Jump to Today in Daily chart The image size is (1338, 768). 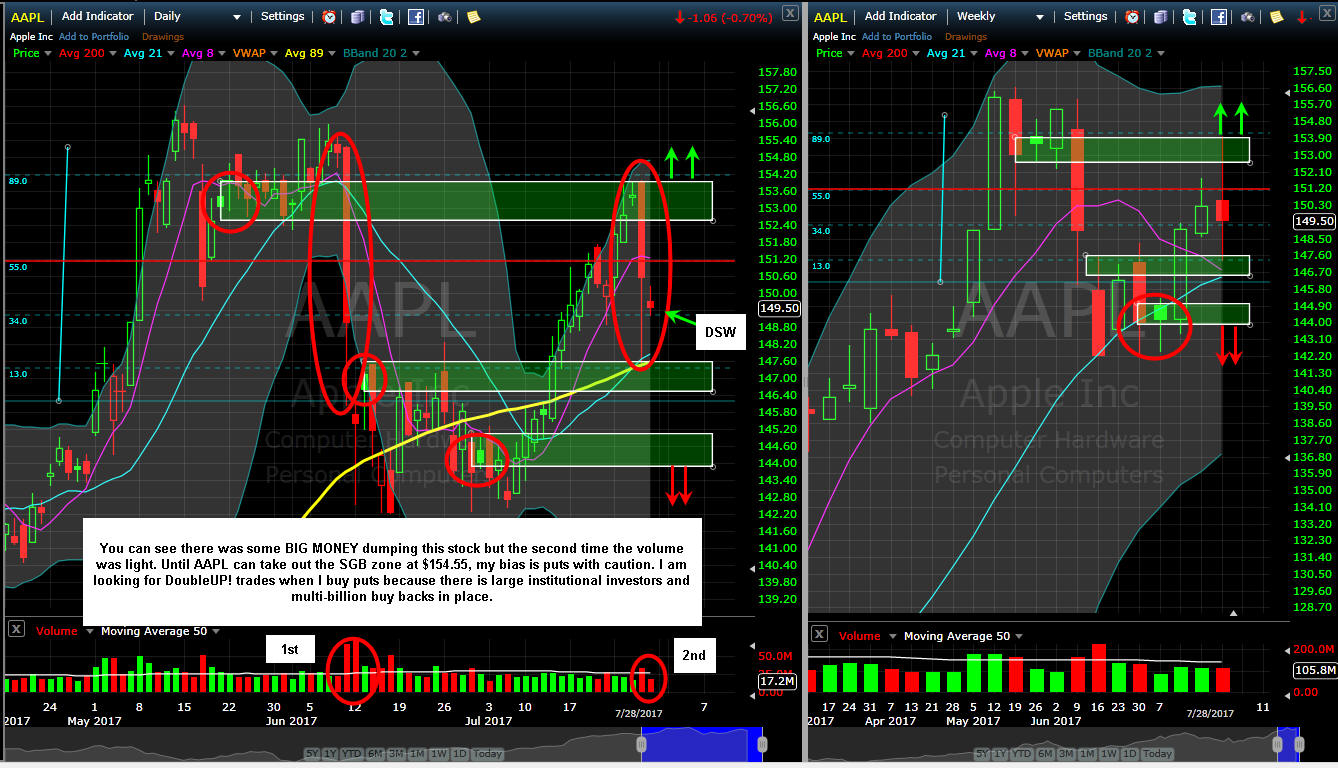pos(488,754)
